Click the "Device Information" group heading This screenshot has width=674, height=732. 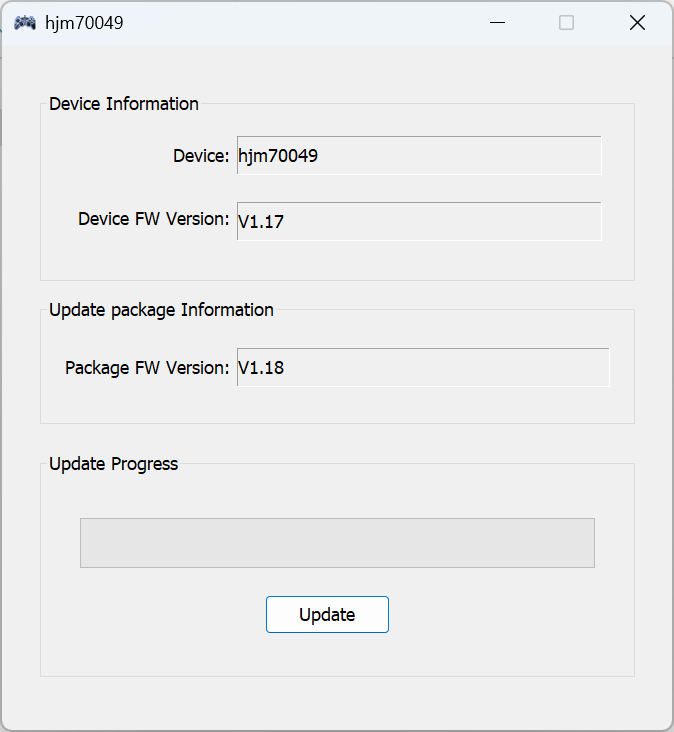124,104
